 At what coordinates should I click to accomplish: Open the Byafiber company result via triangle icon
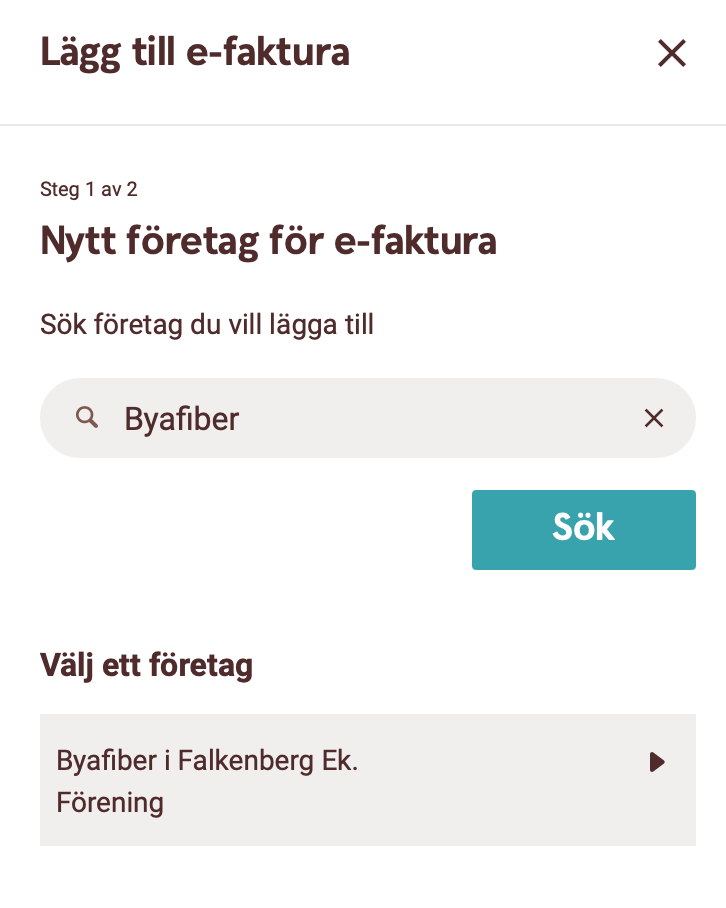click(x=657, y=763)
